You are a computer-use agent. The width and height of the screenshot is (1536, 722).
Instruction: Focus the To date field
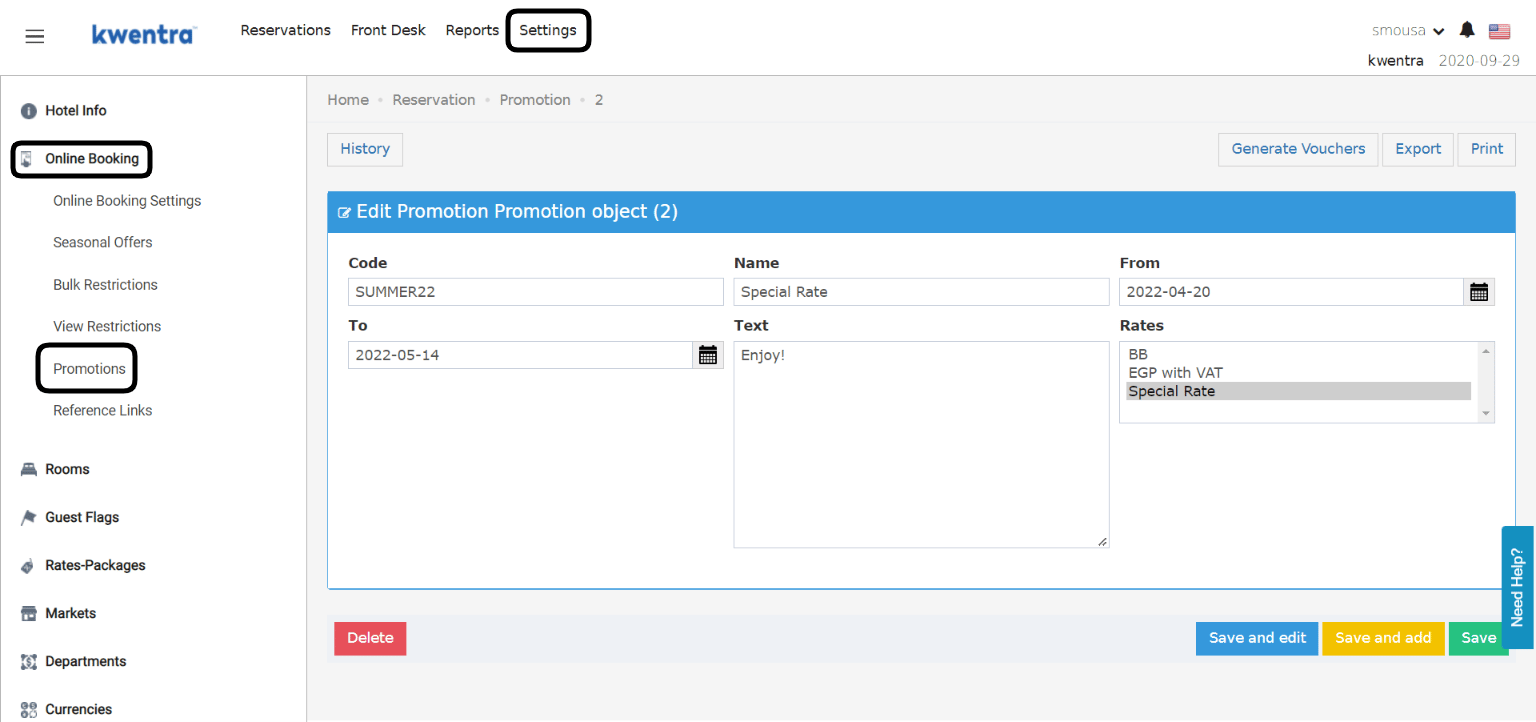point(520,355)
